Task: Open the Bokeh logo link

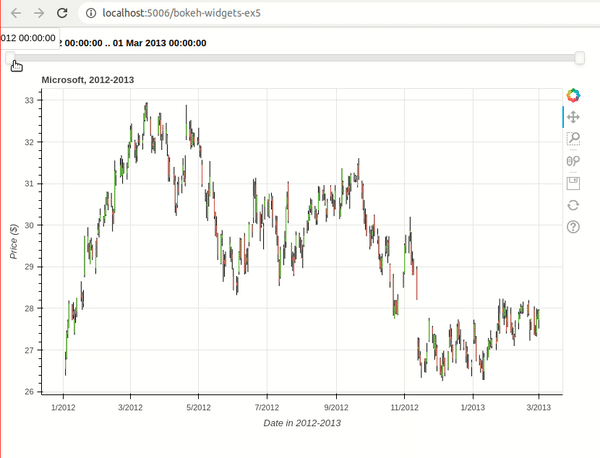Action: pos(573,95)
